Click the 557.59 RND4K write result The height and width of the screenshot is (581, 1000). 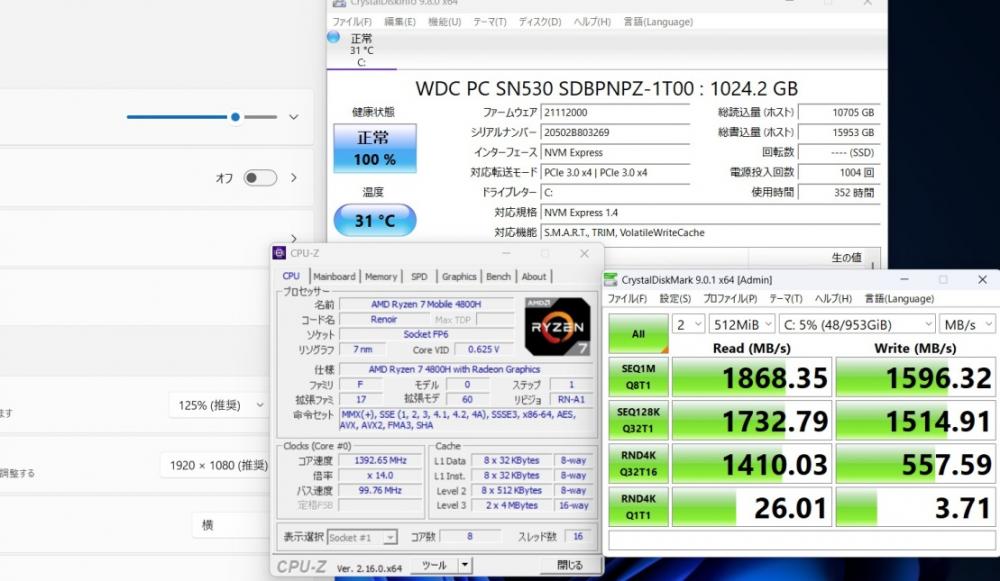click(x=915, y=464)
